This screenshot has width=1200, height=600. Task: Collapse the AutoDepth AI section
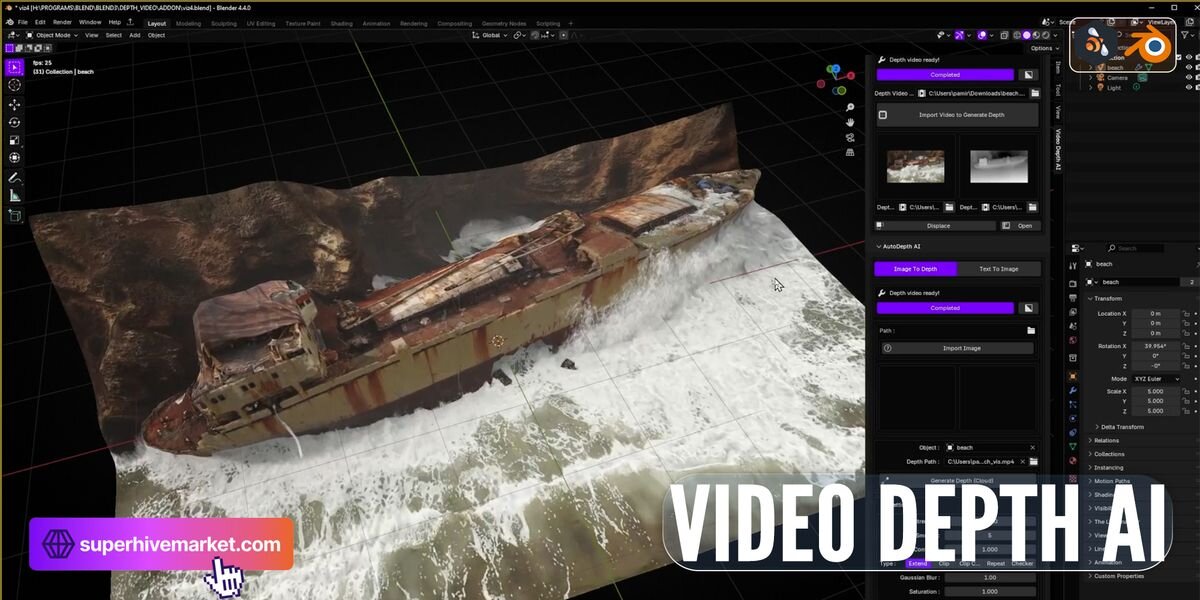coord(897,246)
